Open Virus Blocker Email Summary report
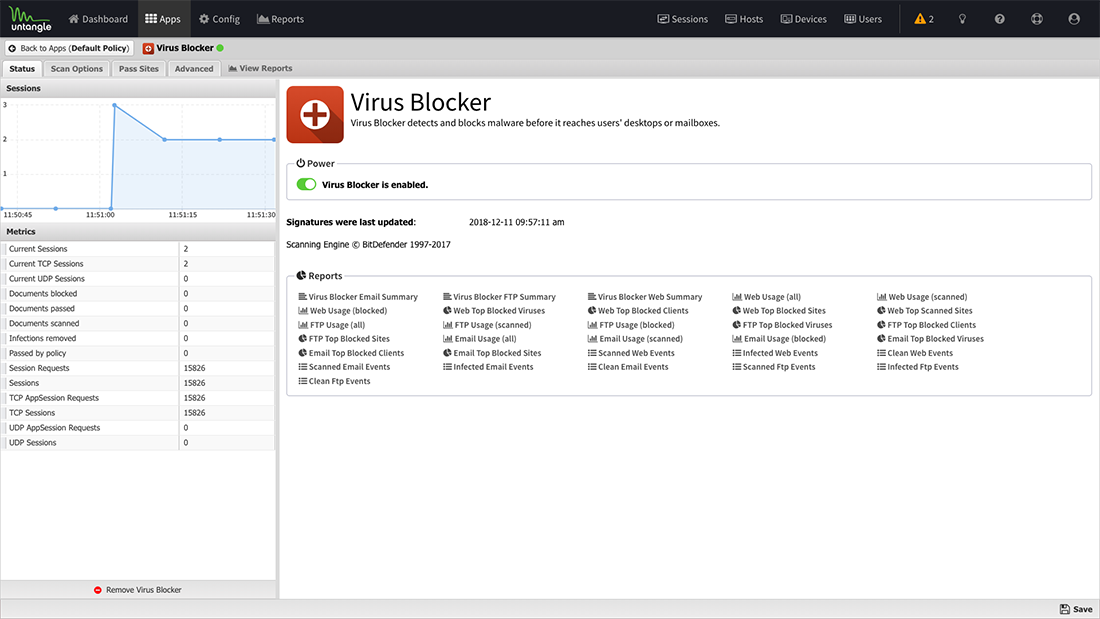The height and width of the screenshot is (619, 1100). 358,297
